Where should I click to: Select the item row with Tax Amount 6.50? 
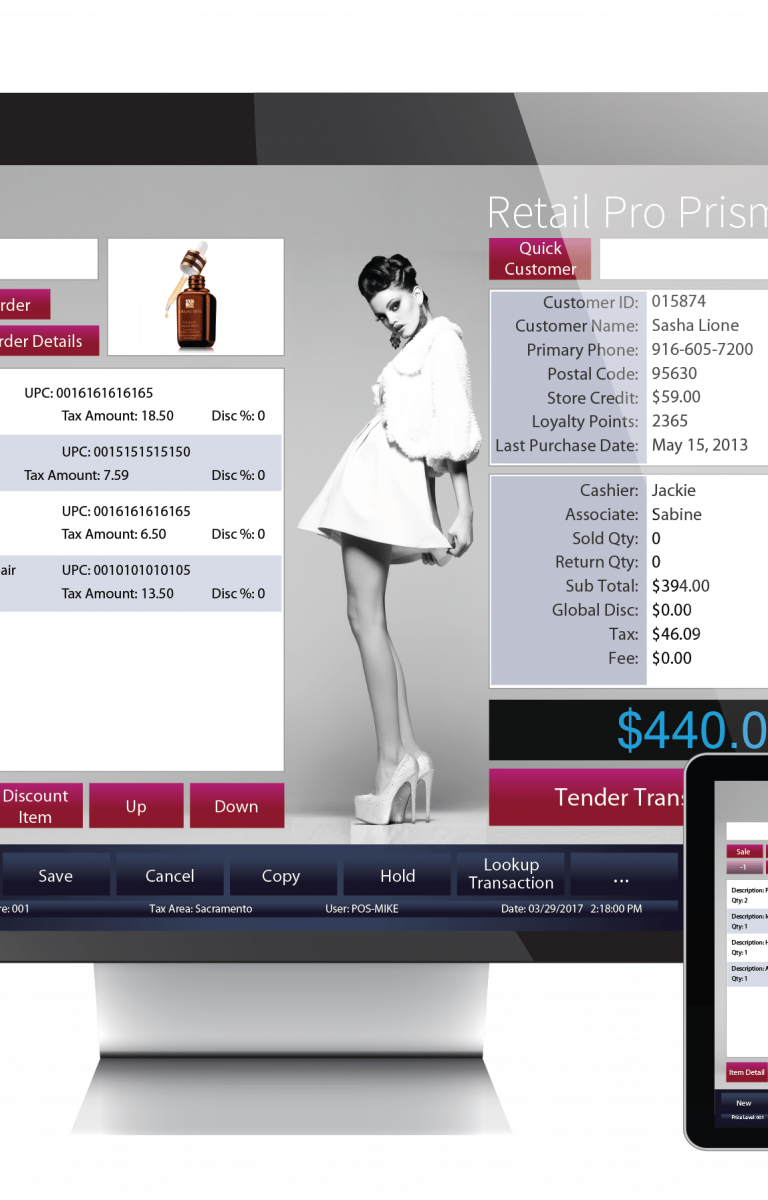(141, 523)
